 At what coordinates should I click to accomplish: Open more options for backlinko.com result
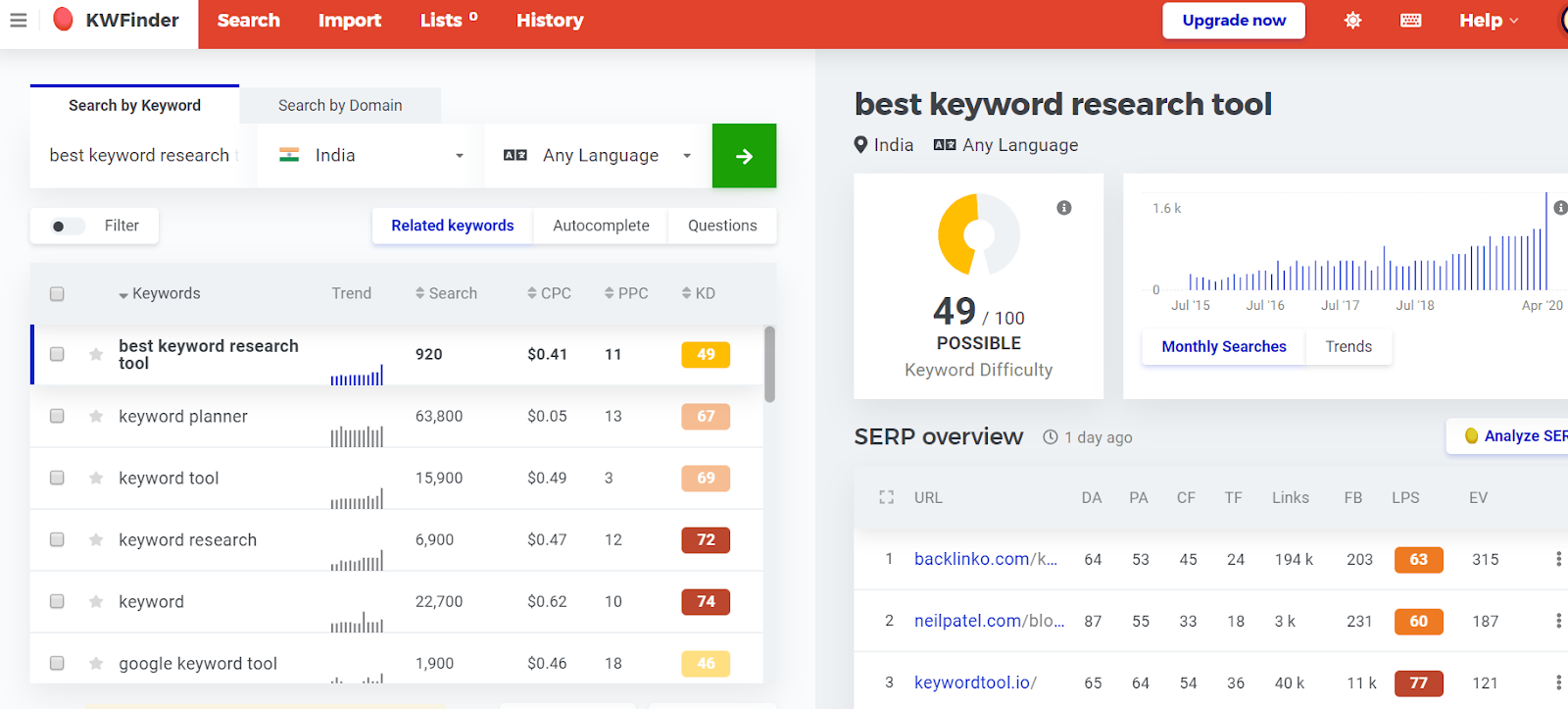point(1558,559)
